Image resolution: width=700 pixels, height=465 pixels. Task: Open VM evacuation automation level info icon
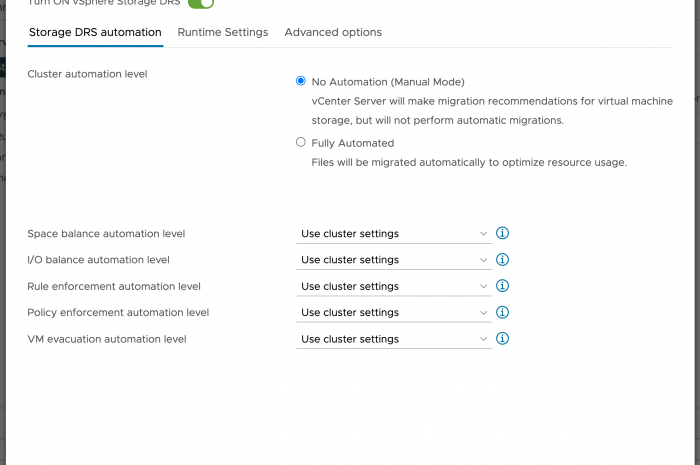(503, 339)
